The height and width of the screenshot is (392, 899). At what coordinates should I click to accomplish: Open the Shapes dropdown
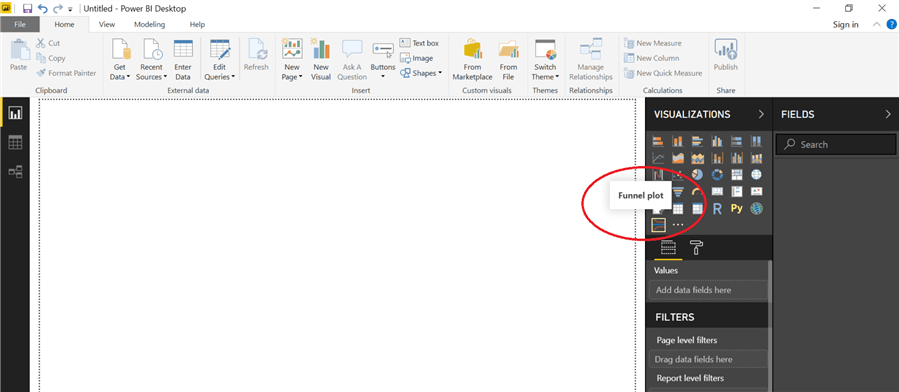pyautogui.click(x=421, y=73)
